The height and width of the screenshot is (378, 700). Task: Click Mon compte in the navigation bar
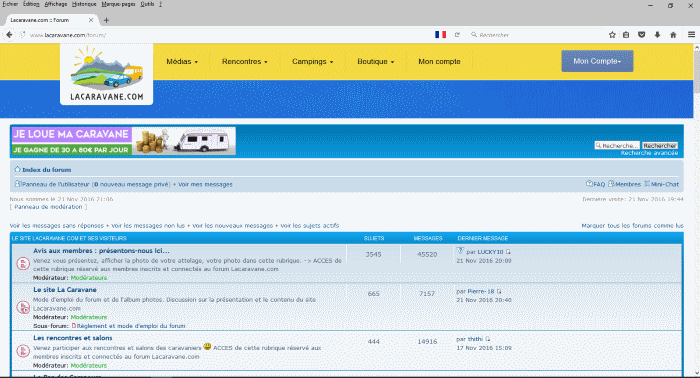coord(439,62)
